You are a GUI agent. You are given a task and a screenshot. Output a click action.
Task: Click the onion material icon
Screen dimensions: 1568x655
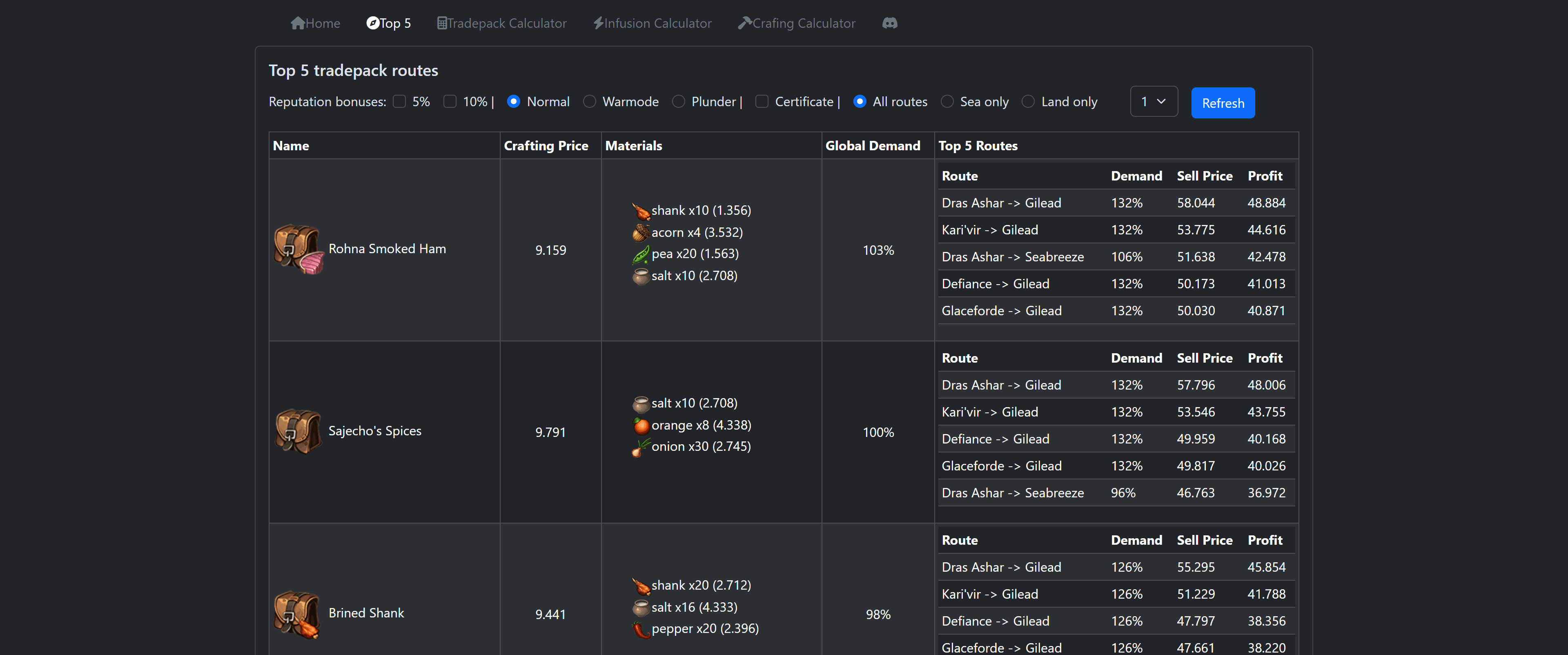click(x=640, y=448)
